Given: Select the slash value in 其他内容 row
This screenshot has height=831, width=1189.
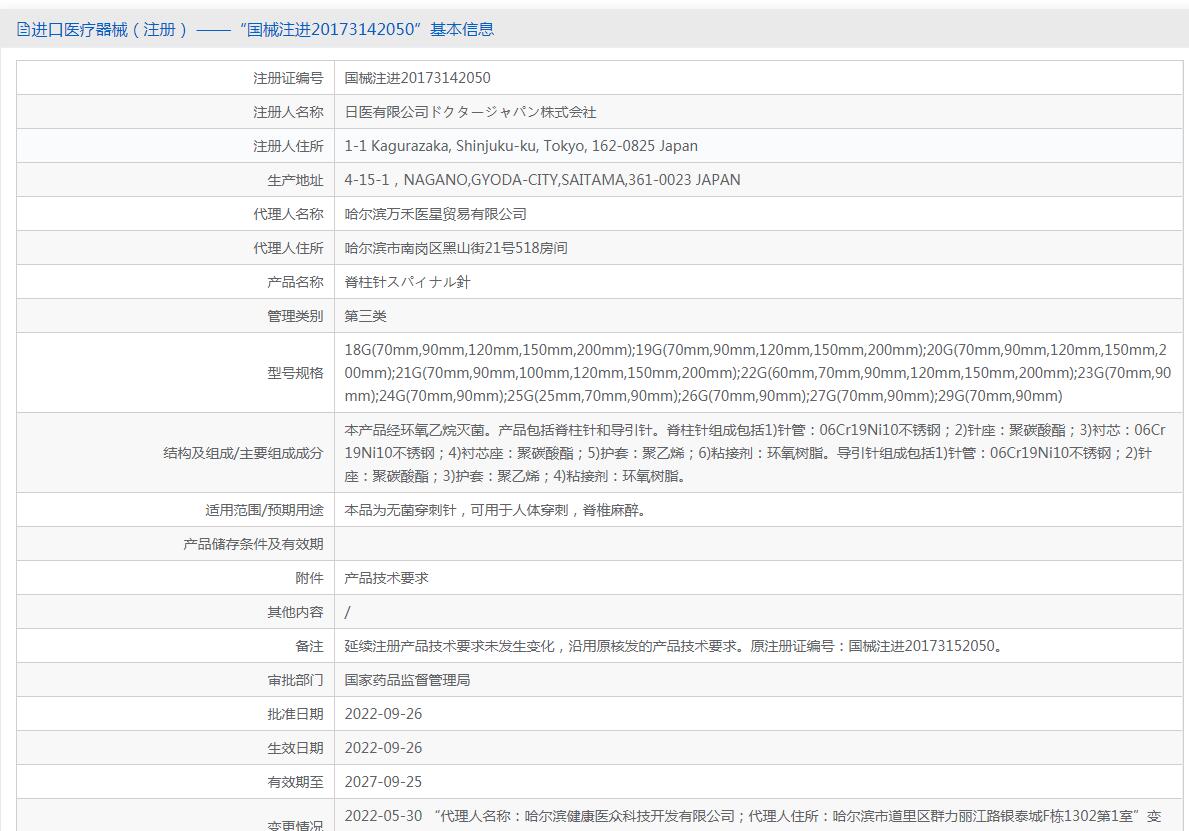Looking at the screenshot, I should (347, 613).
